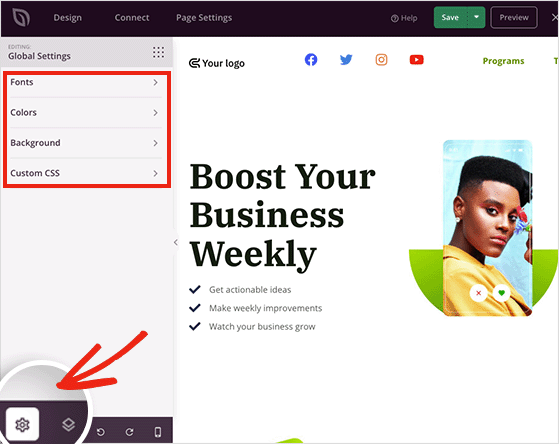Click the YouTube social icon

[x=416, y=60]
